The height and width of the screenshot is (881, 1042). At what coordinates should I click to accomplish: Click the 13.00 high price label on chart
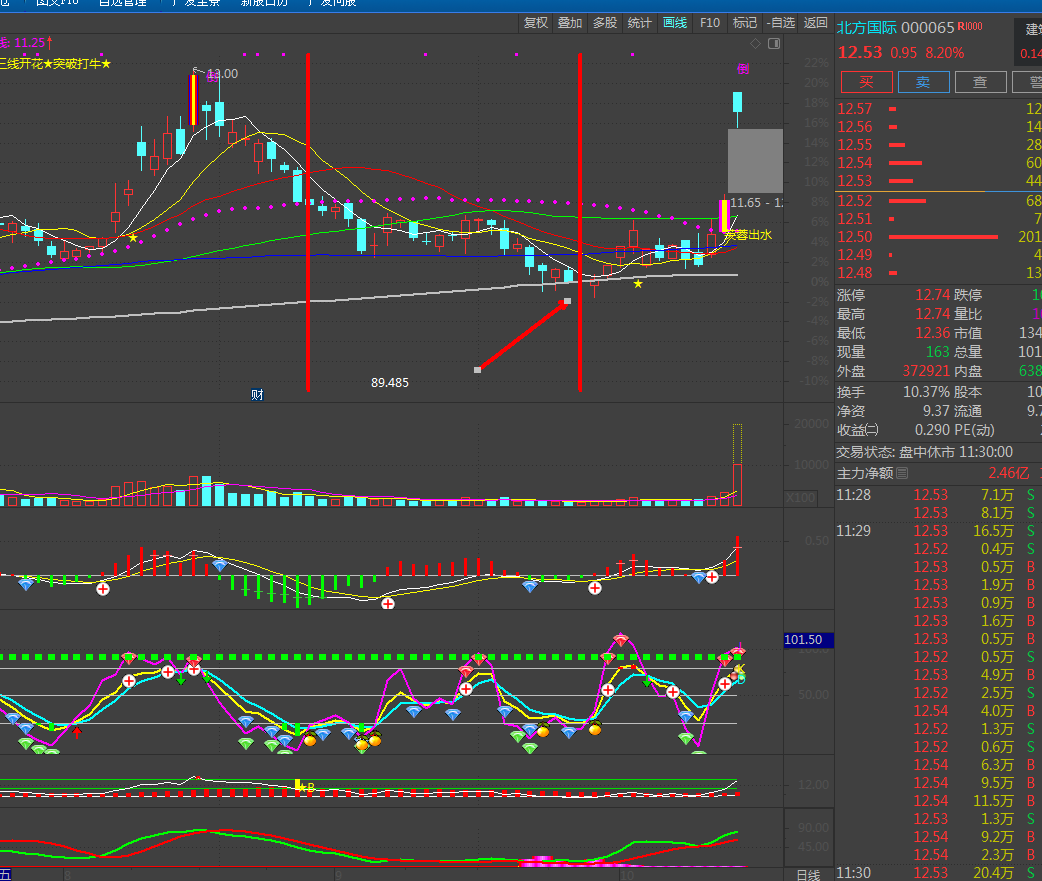click(223, 74)
